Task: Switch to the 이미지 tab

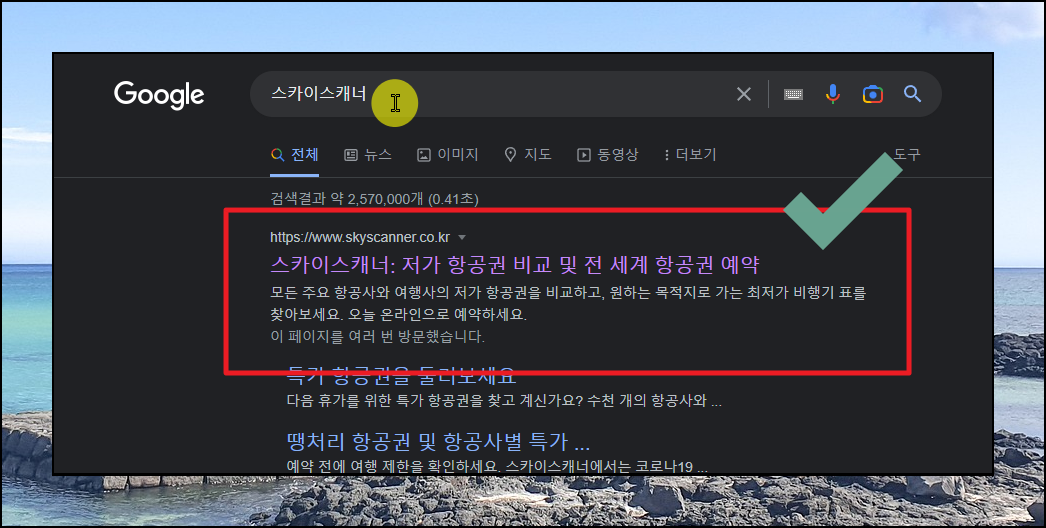Action: click(x=448, y=155)
